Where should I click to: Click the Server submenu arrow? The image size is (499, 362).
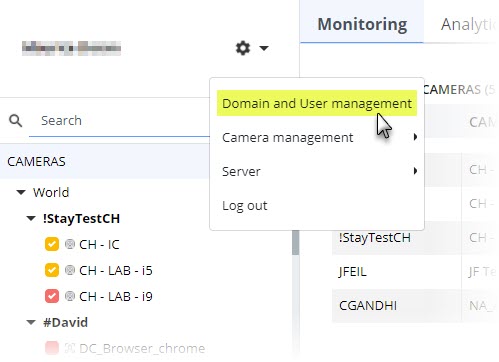(415, 171)
